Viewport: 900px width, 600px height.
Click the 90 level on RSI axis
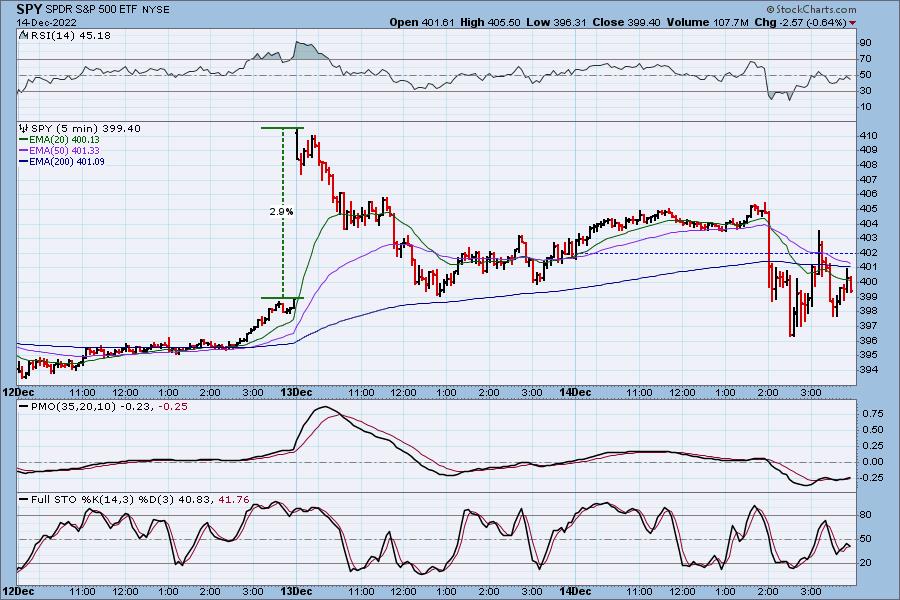(x=865, y=43)
